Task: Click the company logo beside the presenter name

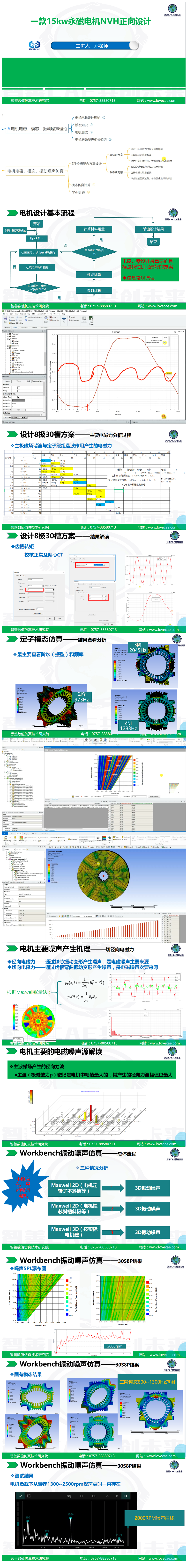Action: coord(34,45)
